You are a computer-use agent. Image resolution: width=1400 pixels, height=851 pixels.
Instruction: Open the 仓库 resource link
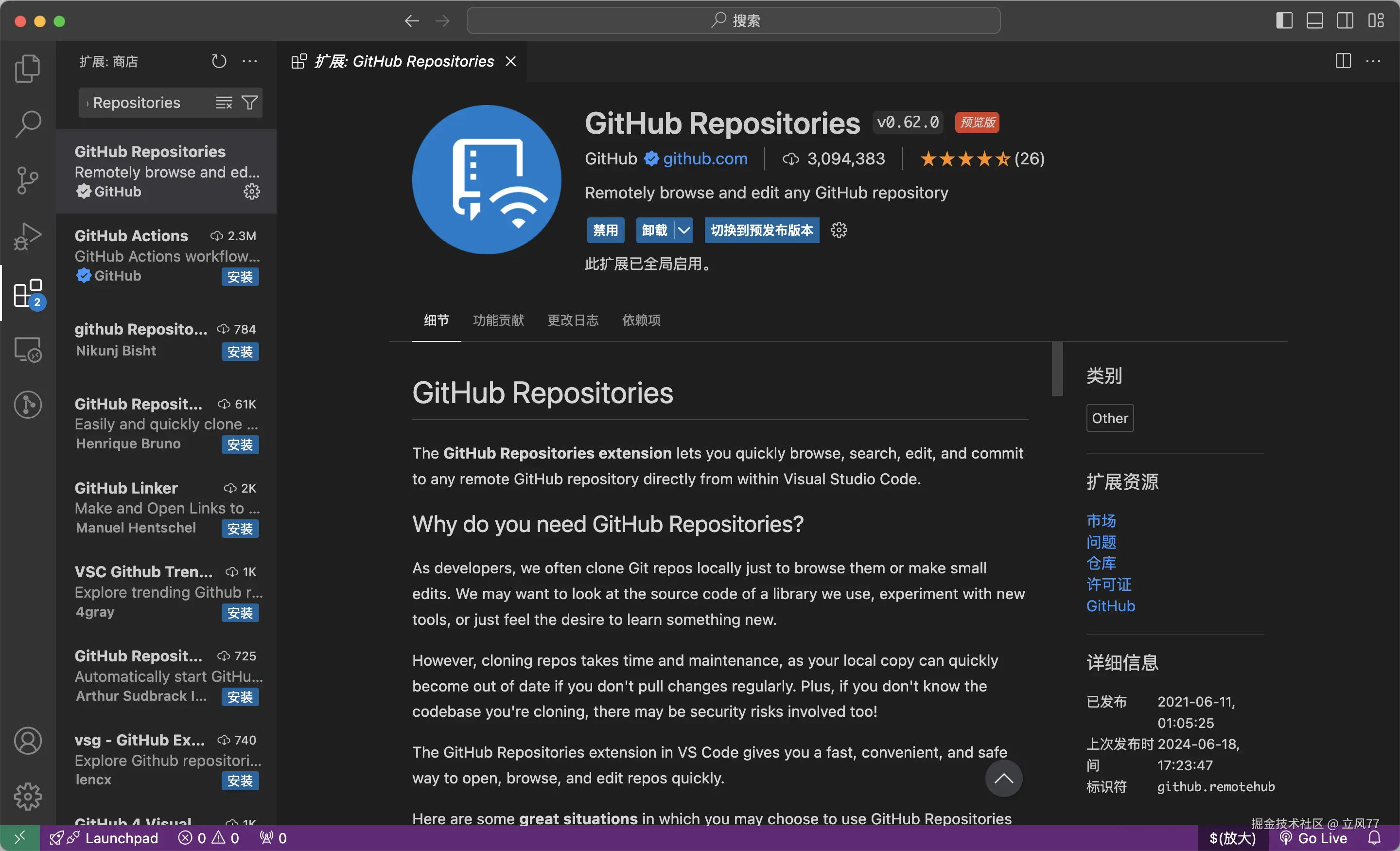1101,563
